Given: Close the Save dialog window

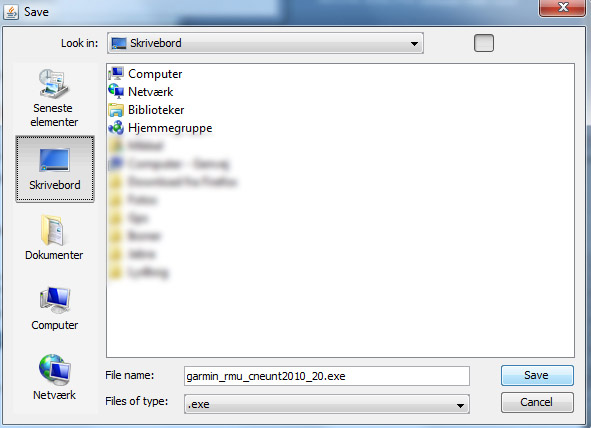Looking at the screenshot, I should [x=562, y=8].
